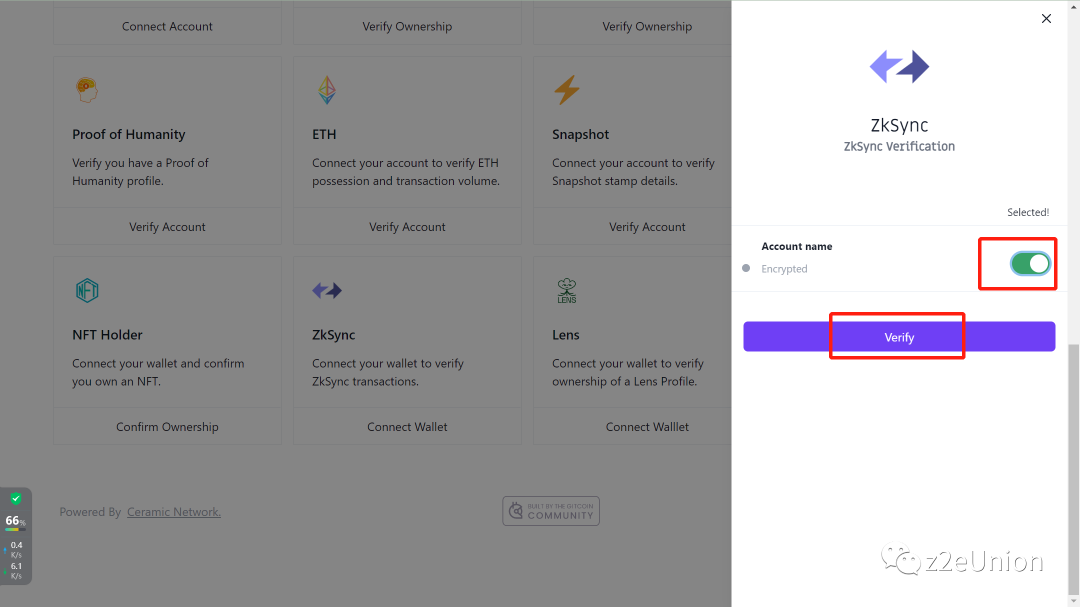Click the ZkSync card arrows icon
1080x607 pixels.
[327, 291]
